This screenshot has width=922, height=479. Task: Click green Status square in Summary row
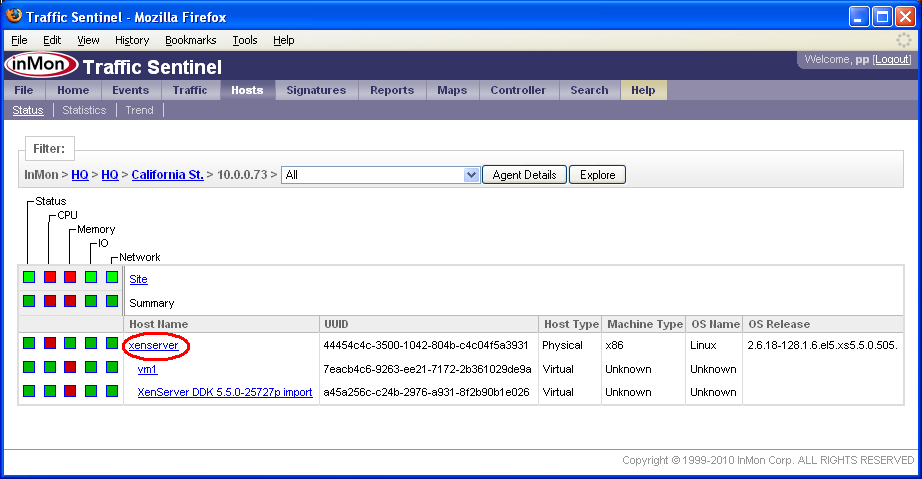point(29,300)
